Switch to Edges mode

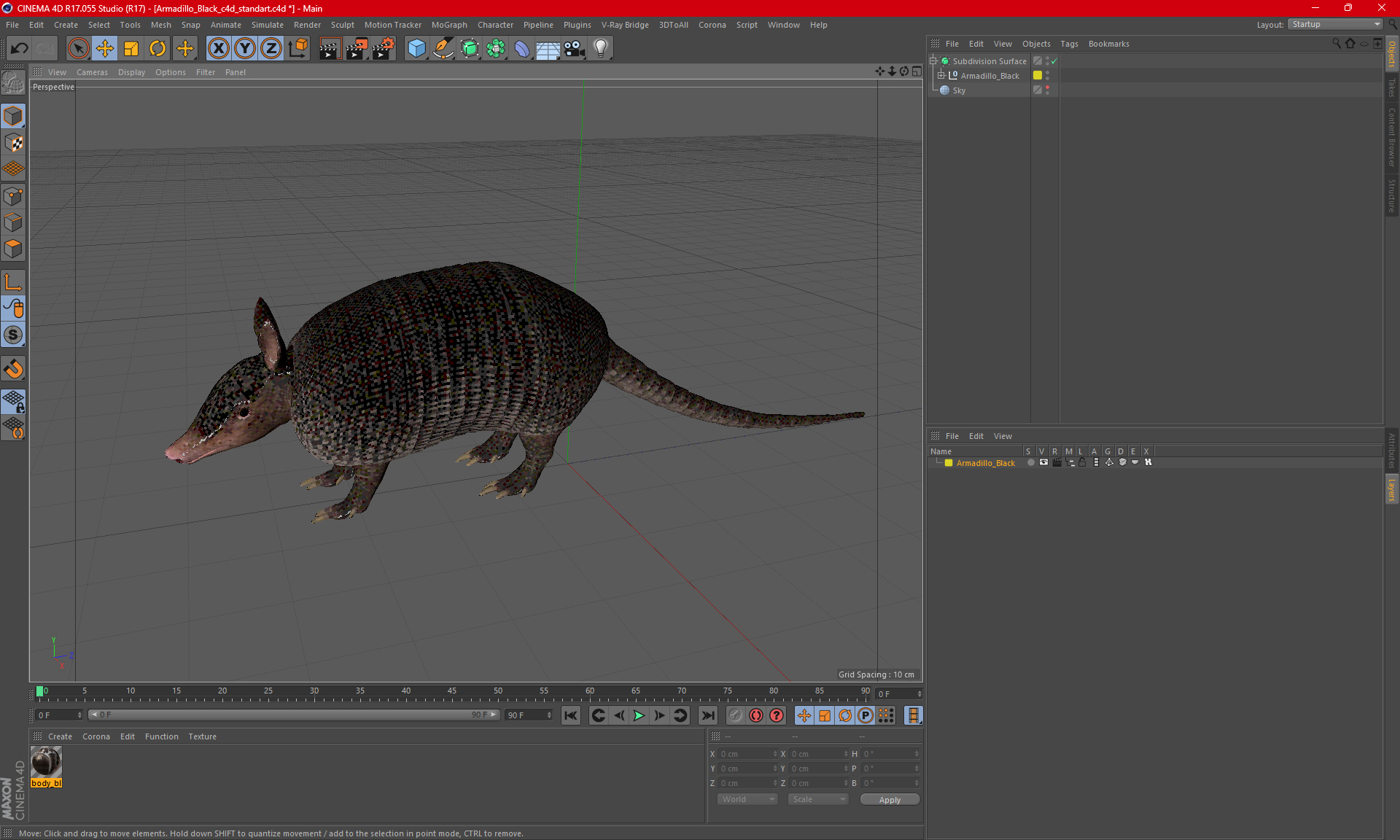[x=13, y=222]
